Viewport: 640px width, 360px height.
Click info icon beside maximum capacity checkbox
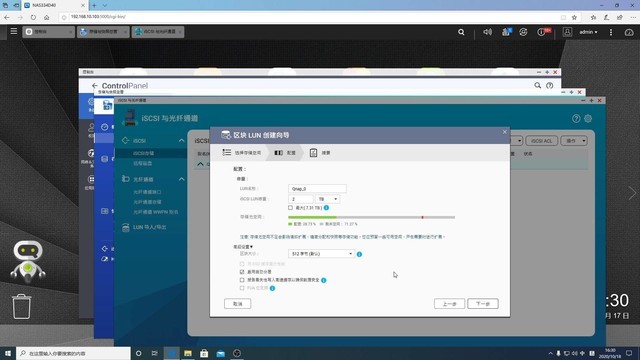click(326, 208)
